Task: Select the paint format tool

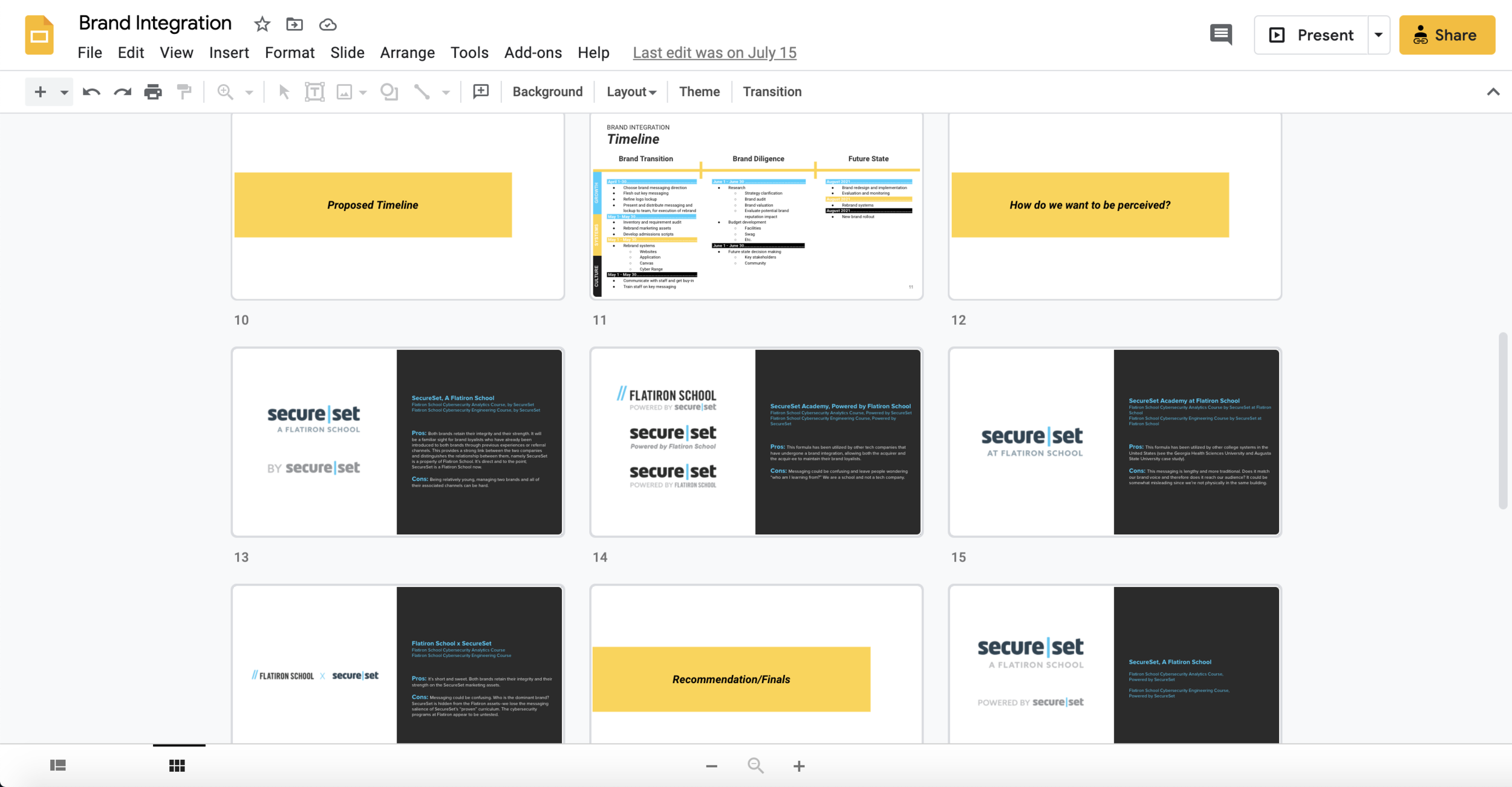Action: (x=184, y=92)
